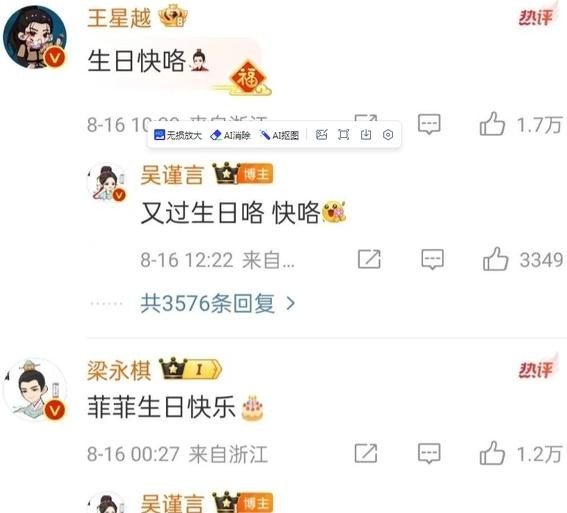The width and height of the screenshot is (567, 513).
Task: Repost 梁永棋's birthday comment
Action: tap(366, 453)
